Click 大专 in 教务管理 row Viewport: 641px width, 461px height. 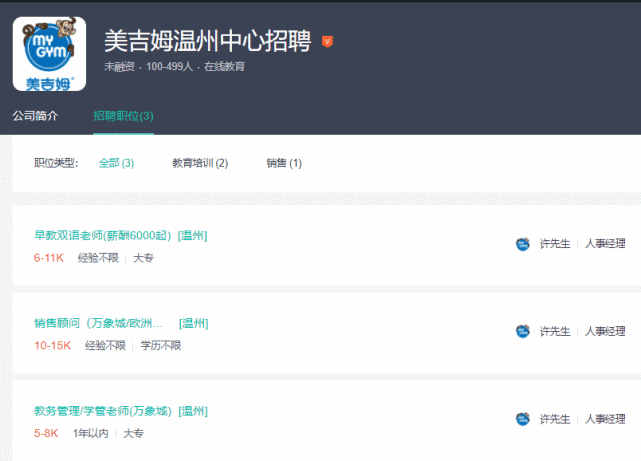tap(134, 433)
